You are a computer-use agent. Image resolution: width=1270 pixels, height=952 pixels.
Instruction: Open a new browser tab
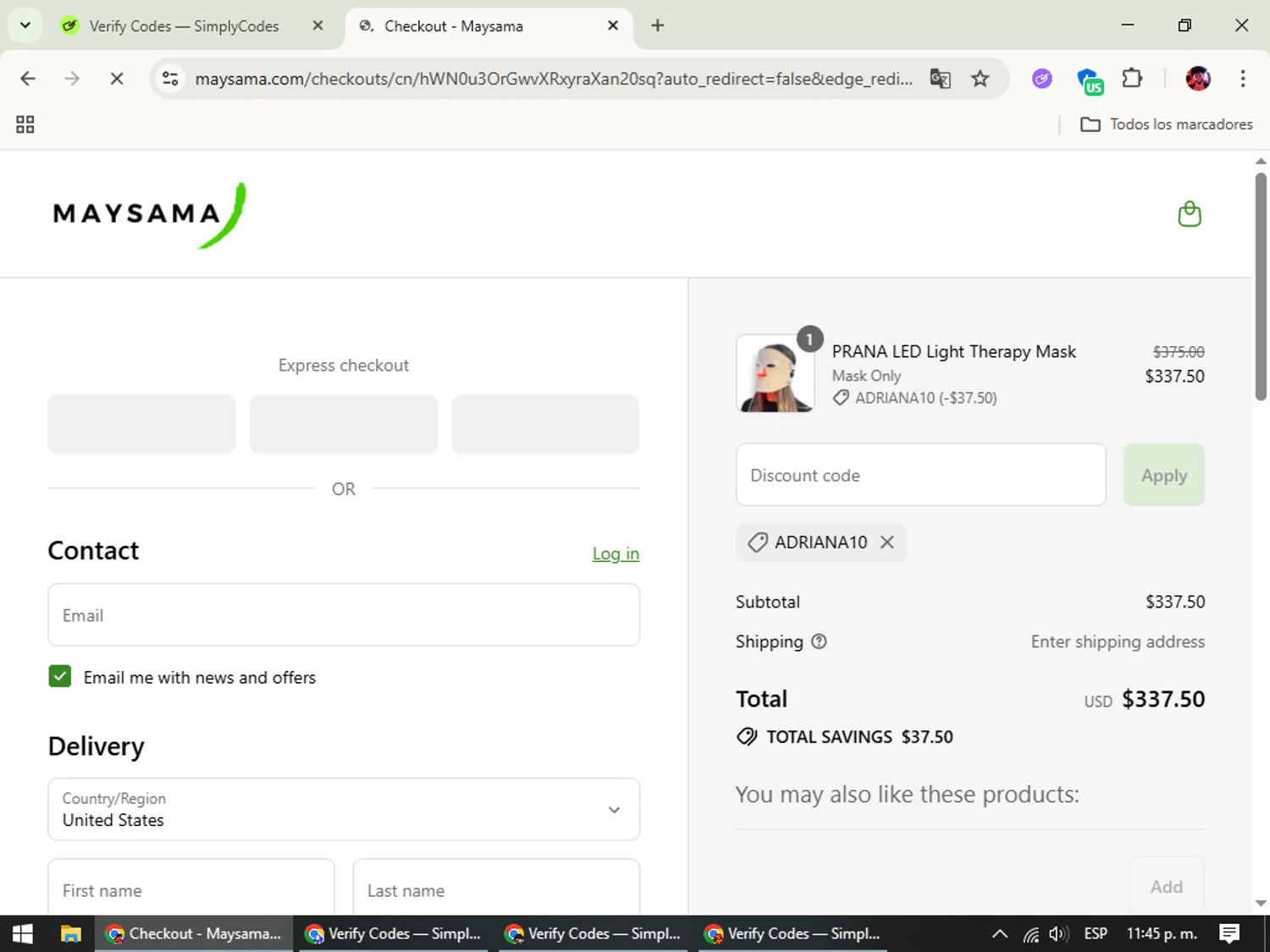tap(657, 25)
